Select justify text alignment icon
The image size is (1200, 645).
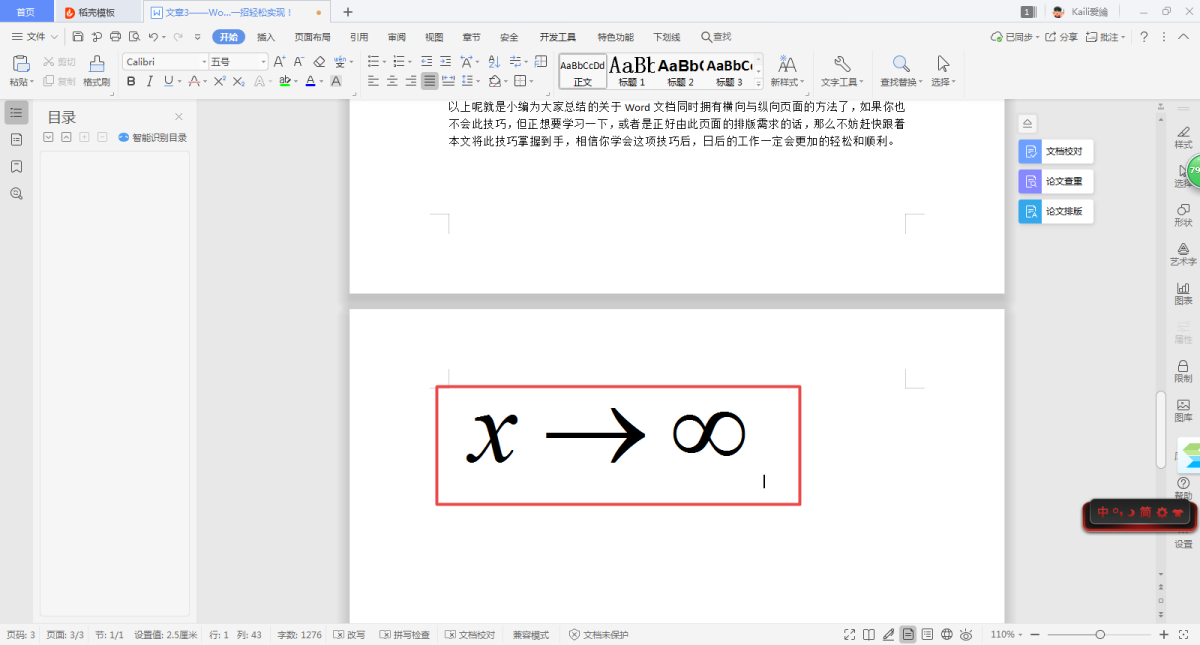tap(429, 81)
